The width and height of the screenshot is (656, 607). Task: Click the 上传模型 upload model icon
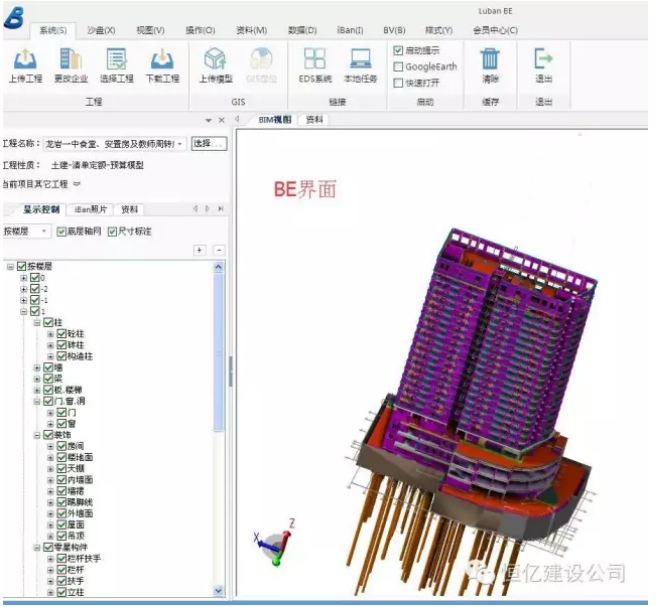[x=215, y=59]
